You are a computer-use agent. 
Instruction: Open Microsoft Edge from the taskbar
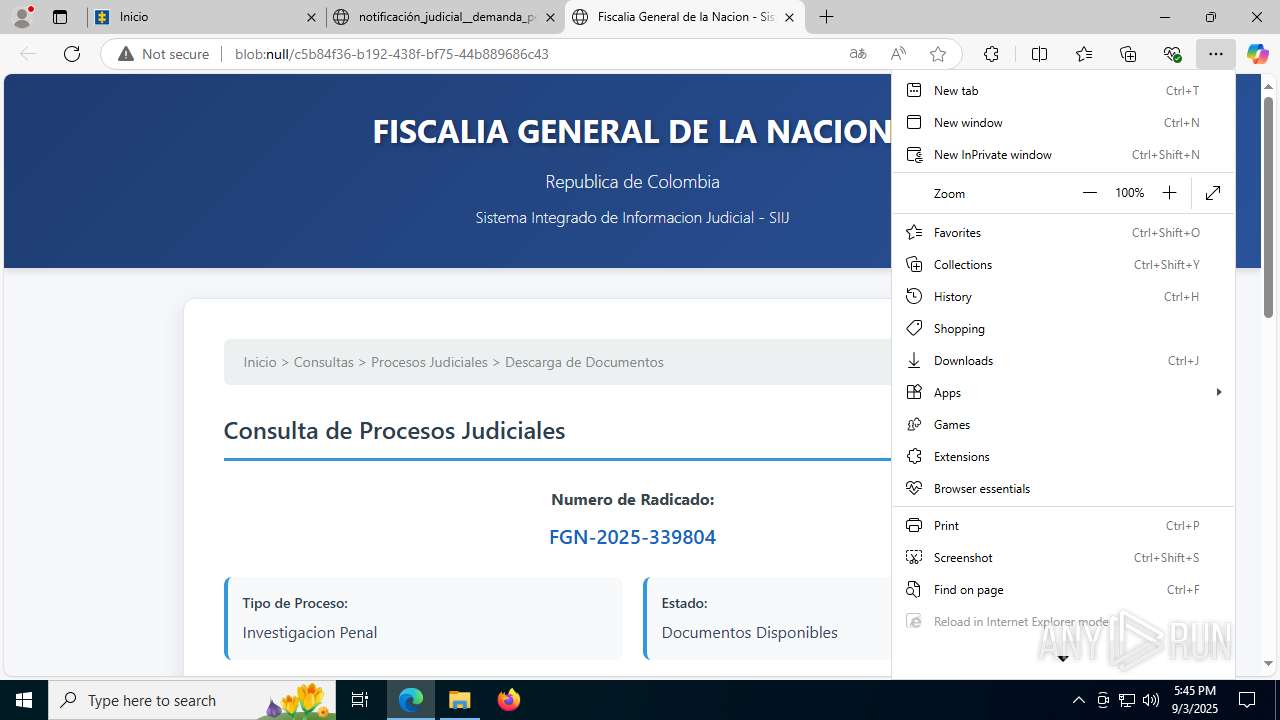click(411, 700)
